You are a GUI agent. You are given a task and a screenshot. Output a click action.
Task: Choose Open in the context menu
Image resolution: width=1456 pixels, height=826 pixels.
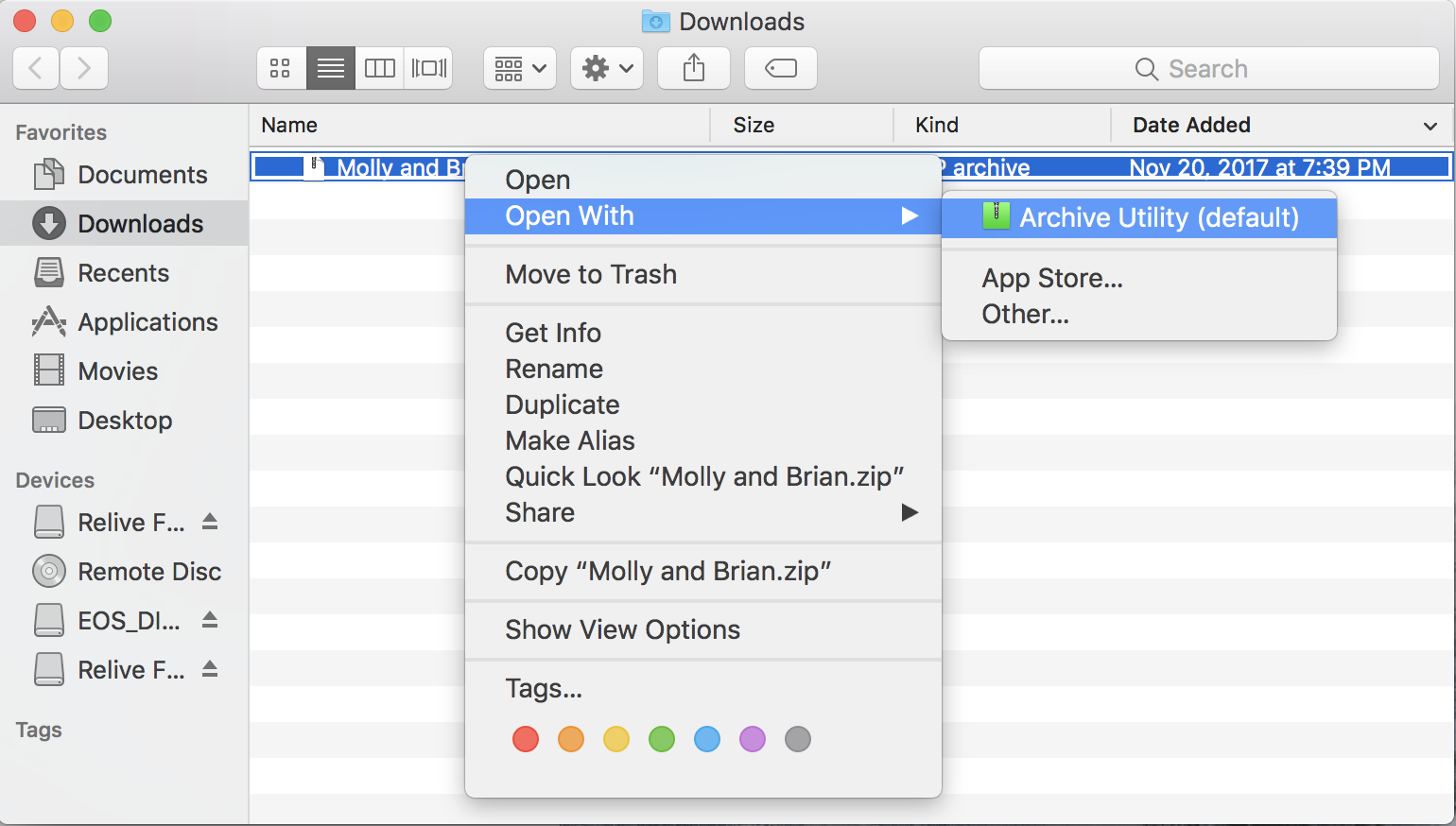pos(703,180)
